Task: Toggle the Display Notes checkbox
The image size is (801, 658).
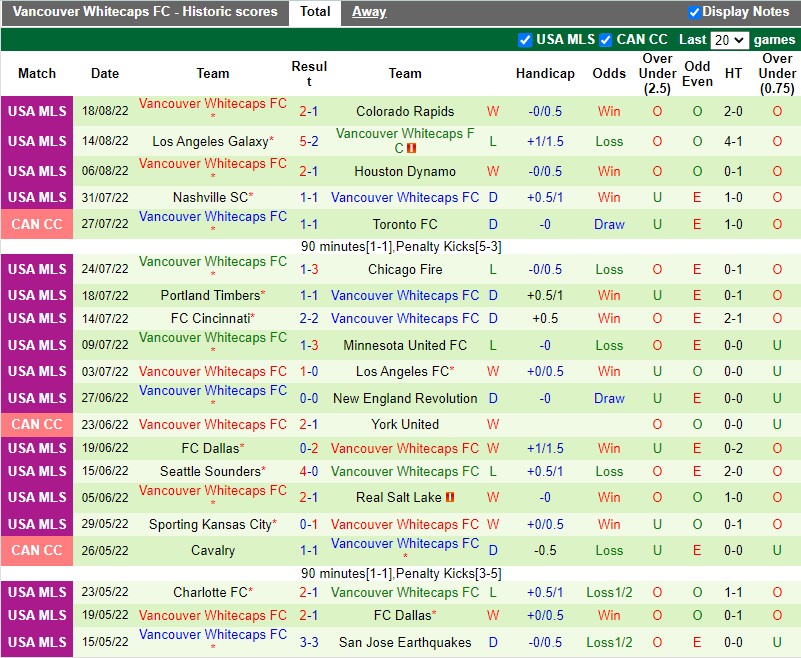Action: [694, 11]
